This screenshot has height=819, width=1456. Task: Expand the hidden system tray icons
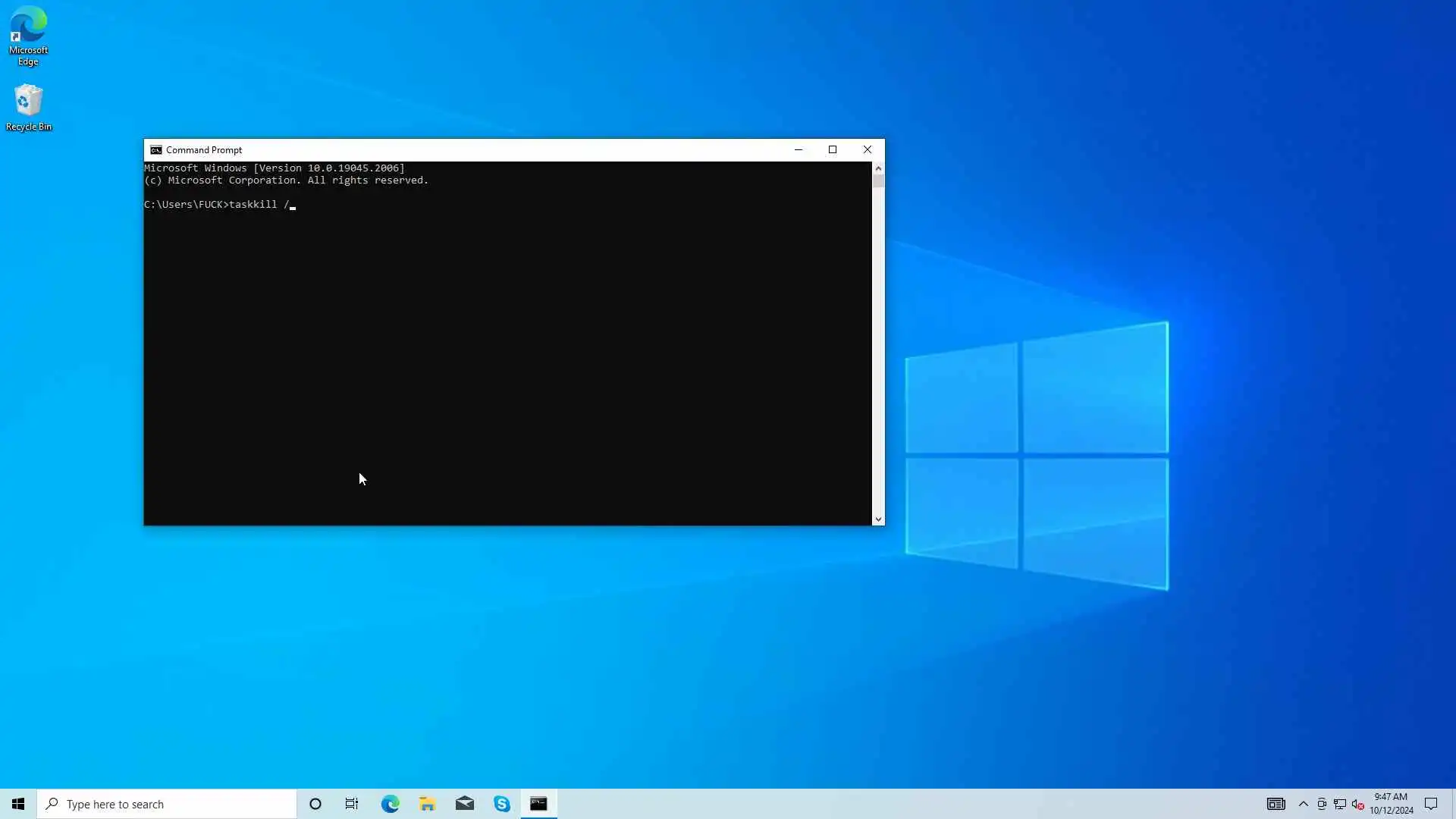pyautogui.click(x=1304, y=804)
